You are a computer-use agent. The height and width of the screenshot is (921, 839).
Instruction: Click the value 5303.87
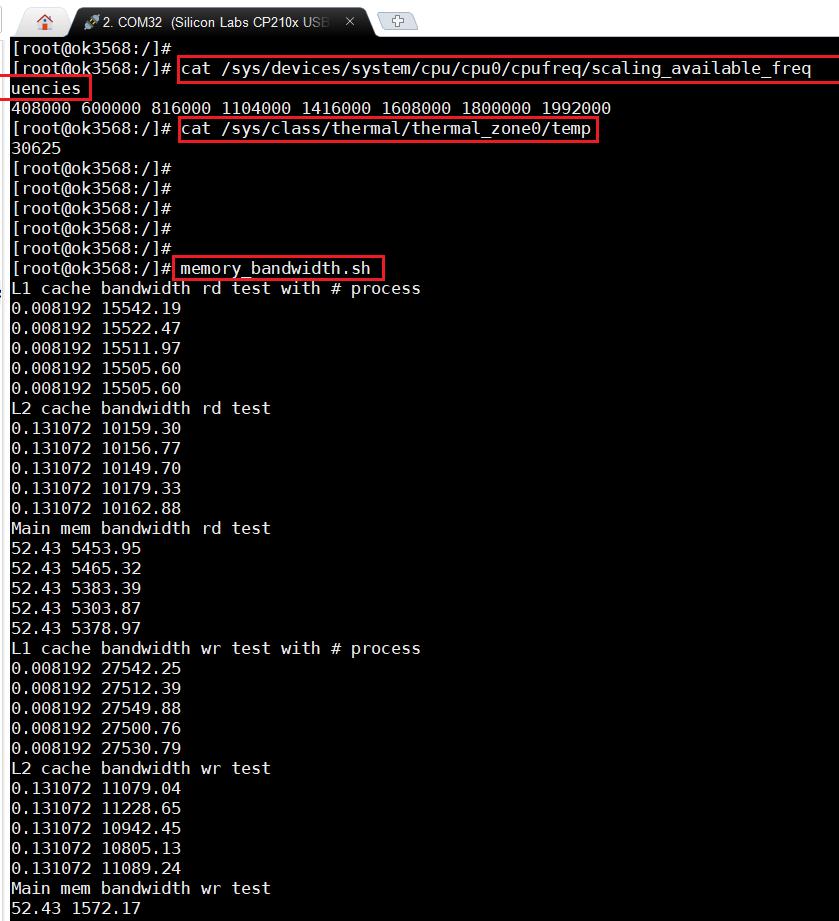[x=106, y=608]
